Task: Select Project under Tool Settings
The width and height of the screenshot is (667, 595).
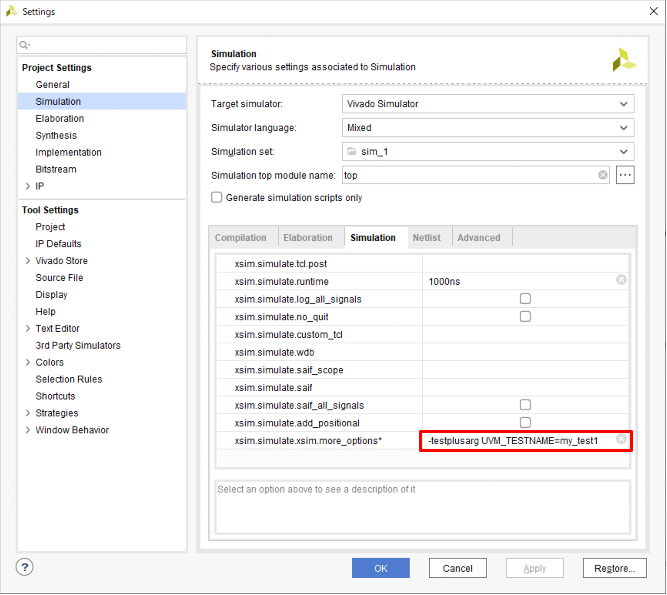Action: (x=50, y=227)
